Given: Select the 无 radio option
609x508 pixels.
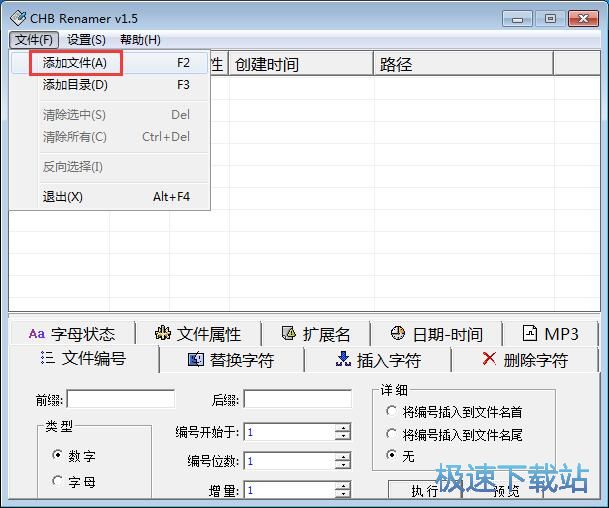Looking at the screenshot, I should pos(391,455).
